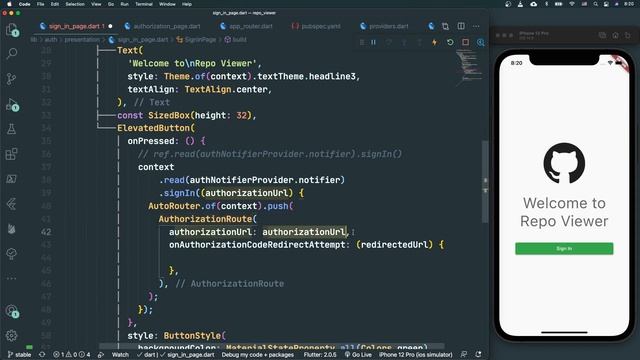The image size is (640, 360).
Task: Click the Hot Reload lightning icon
Action: (x=434, y=42)
